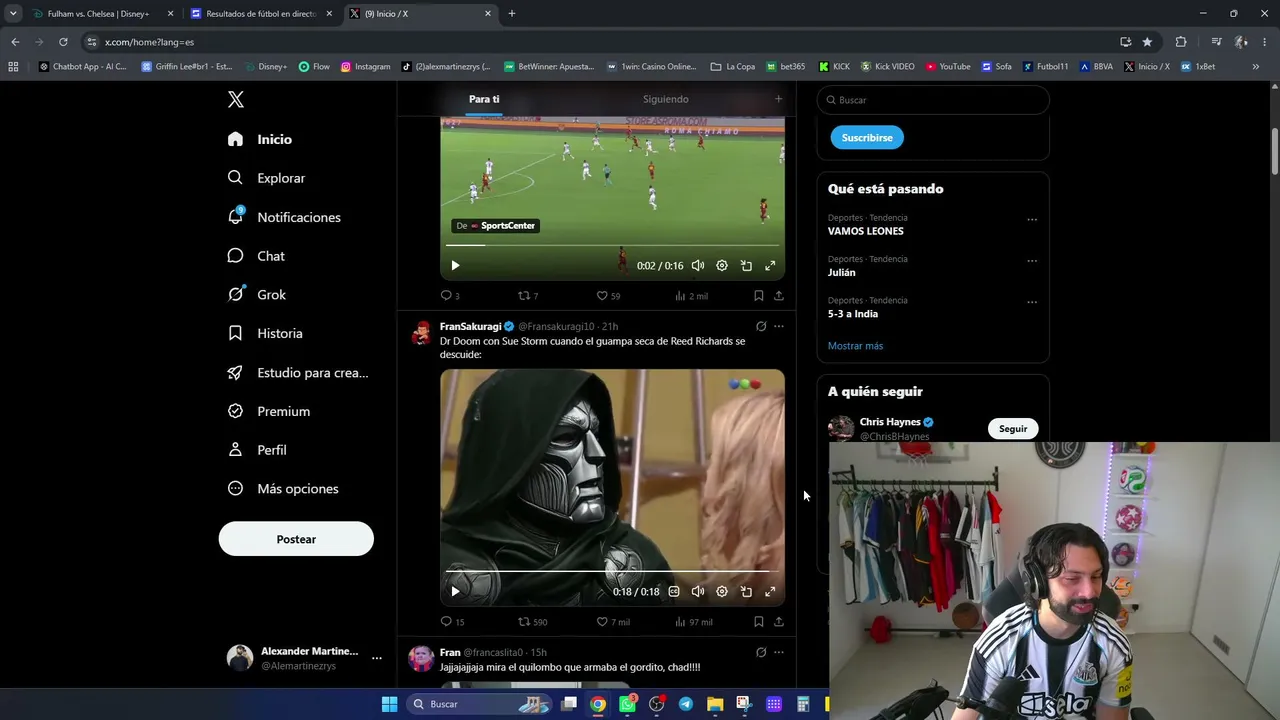Enter fullscreen on SportsCenter video
Screen dimensions: 1280x720
coord(770,266)
